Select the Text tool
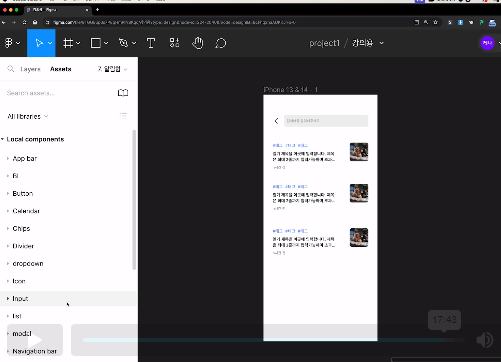 tap(151, 43)
